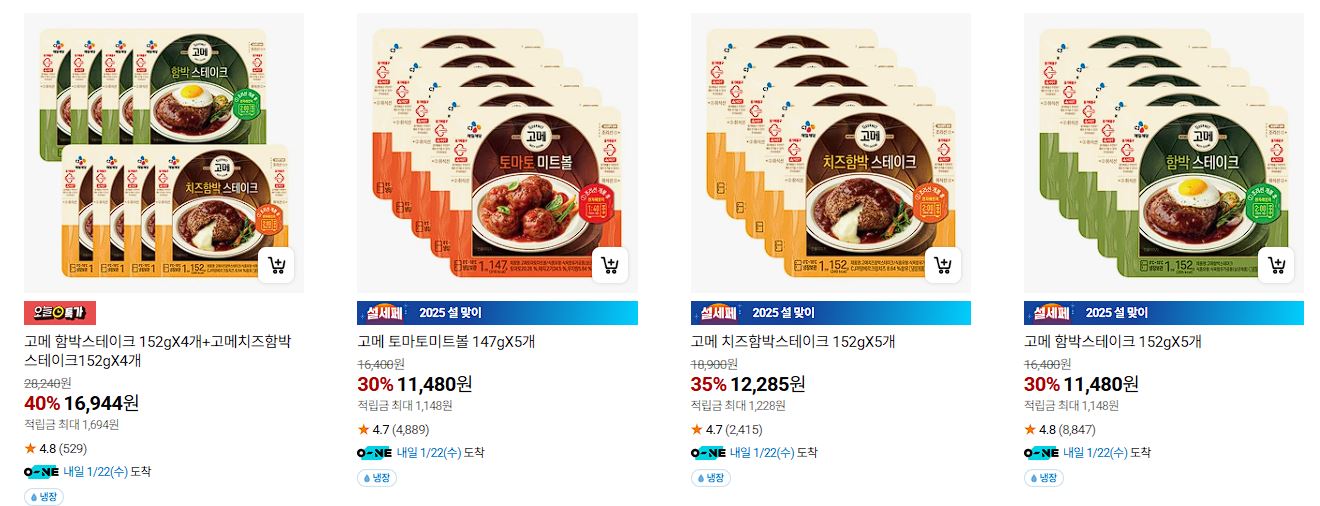View the tomato meatball product image
This screenshot has height=506, width=1320.
coord(497,153)
